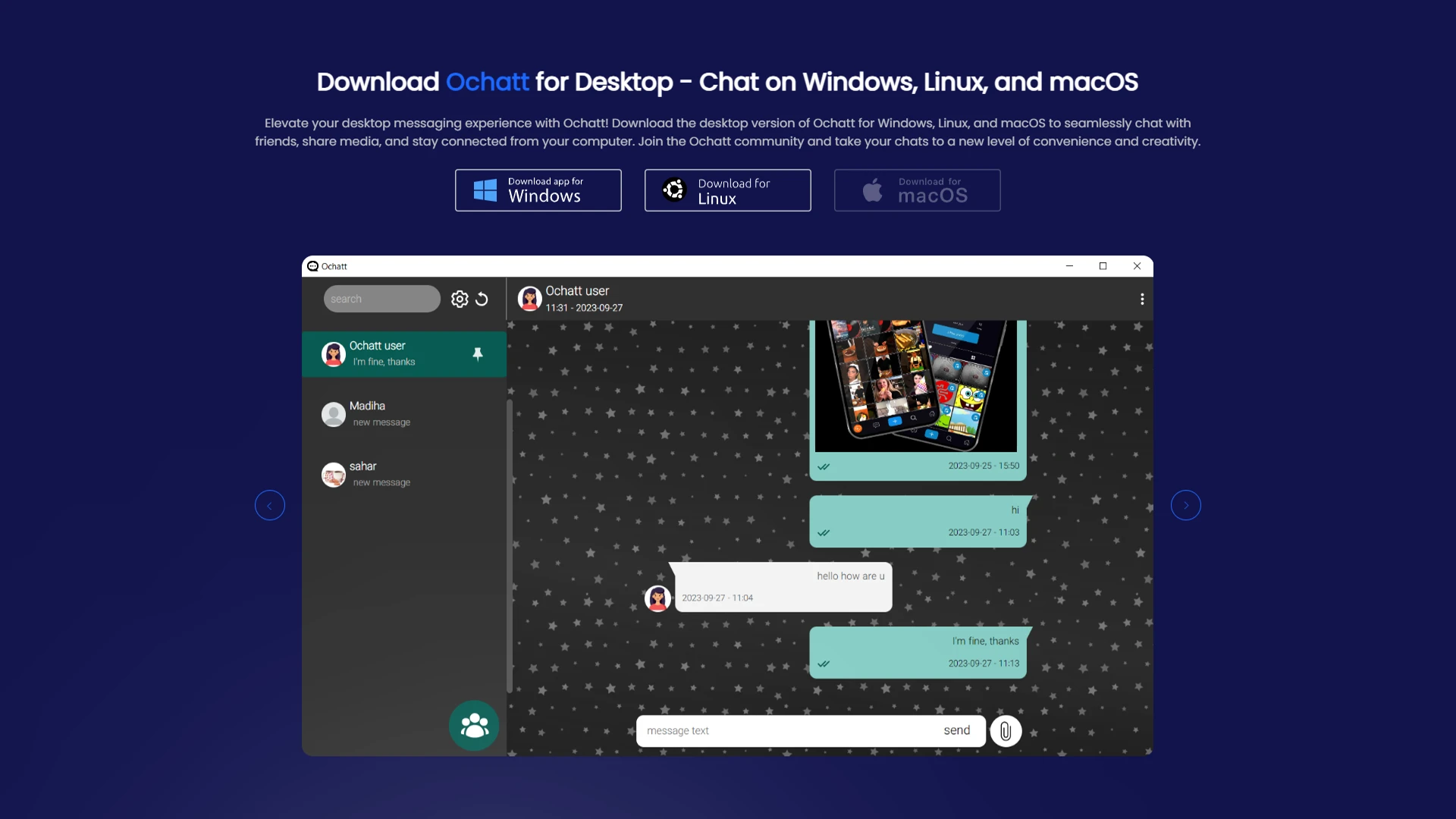
Task: Open the Ochatt user conversation
Action: [x=404, y=354]
